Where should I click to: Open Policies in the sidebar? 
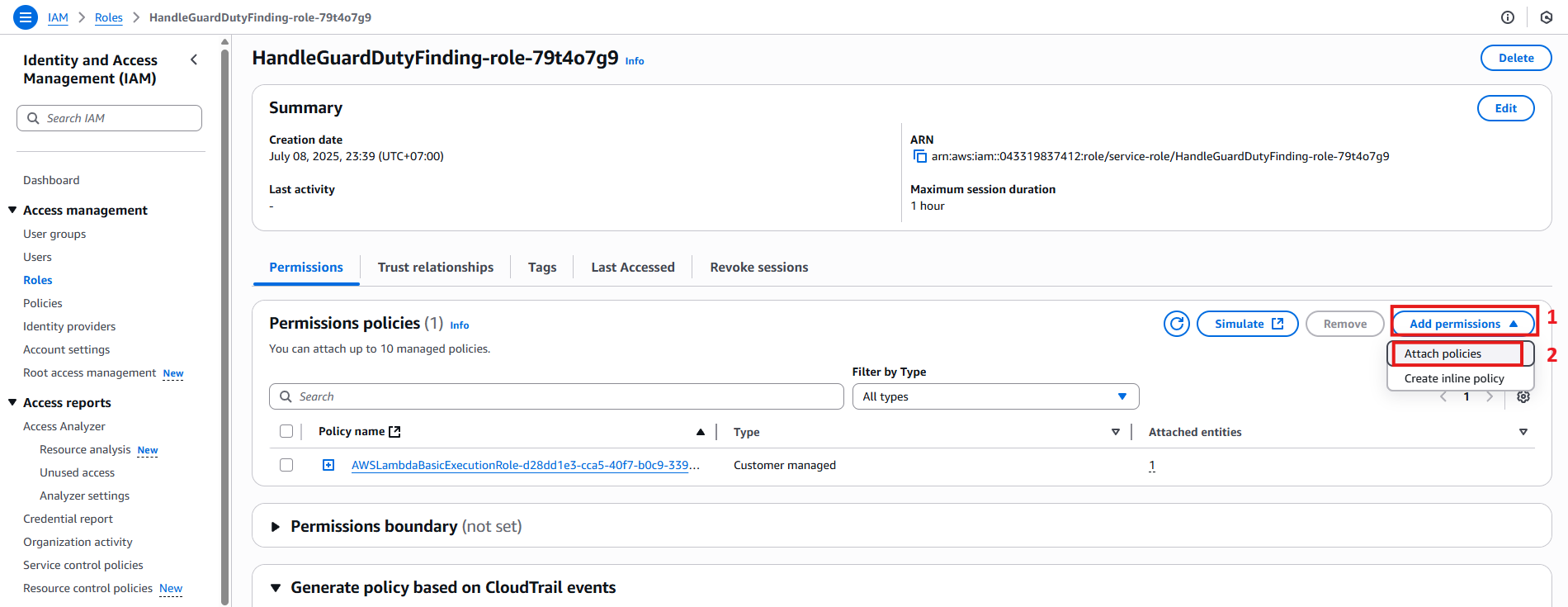point(43,303)
